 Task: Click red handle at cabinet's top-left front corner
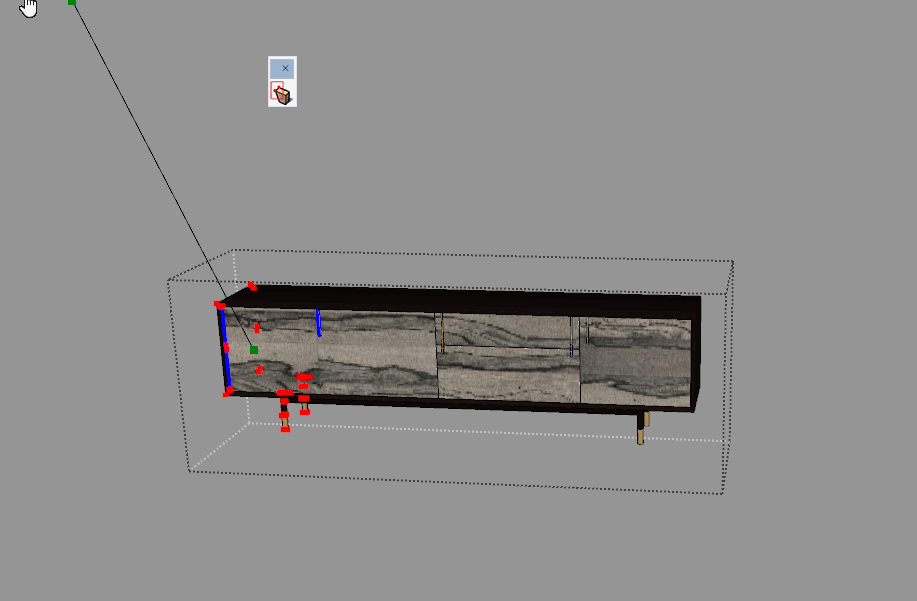pyautogui.click(x=219, y=305)
